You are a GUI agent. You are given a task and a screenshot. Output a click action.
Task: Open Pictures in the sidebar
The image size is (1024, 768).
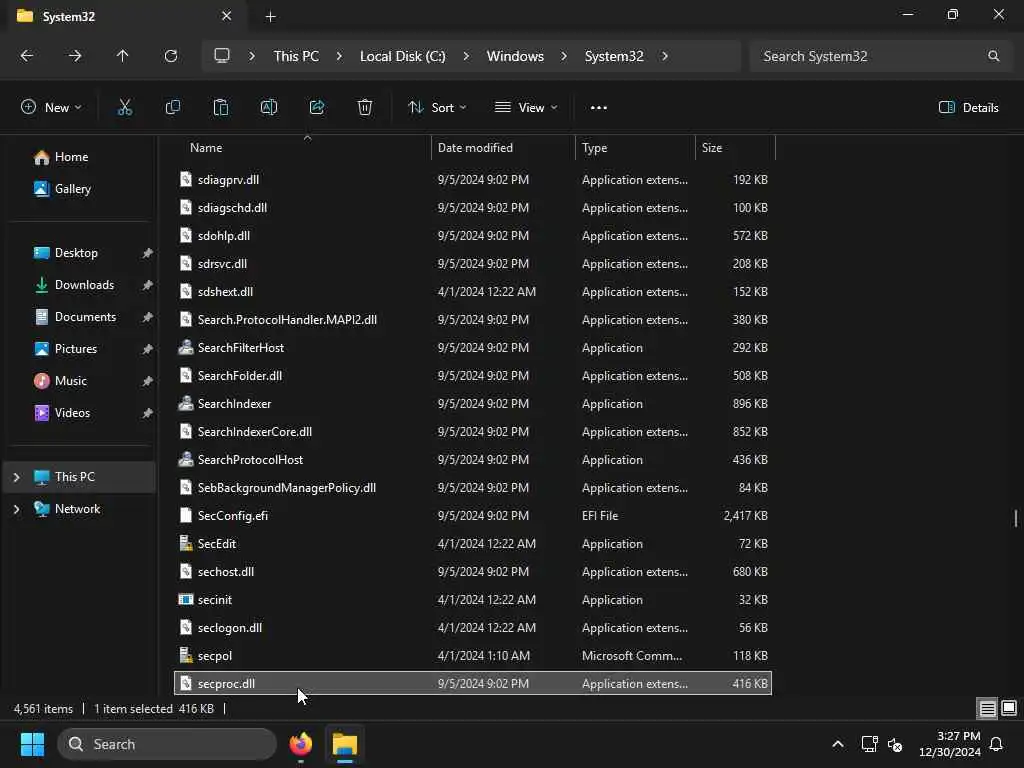click(75, 349)
